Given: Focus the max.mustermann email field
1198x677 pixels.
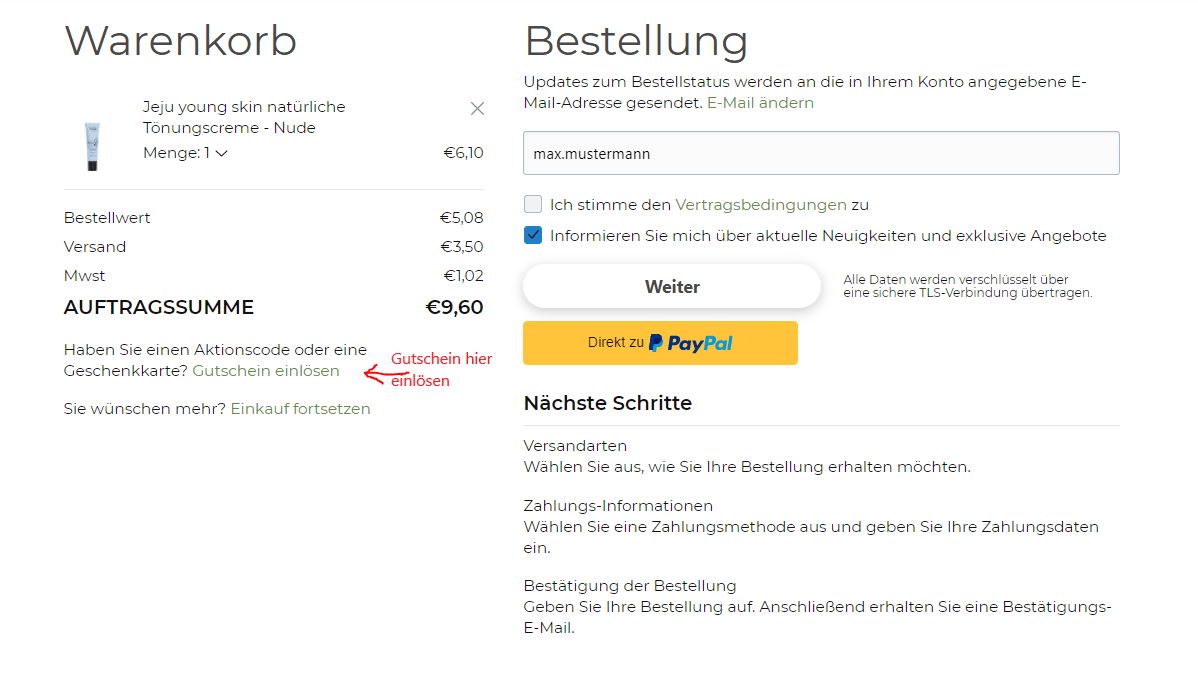Looking at the screenshot, I should [x=821, y=153].
